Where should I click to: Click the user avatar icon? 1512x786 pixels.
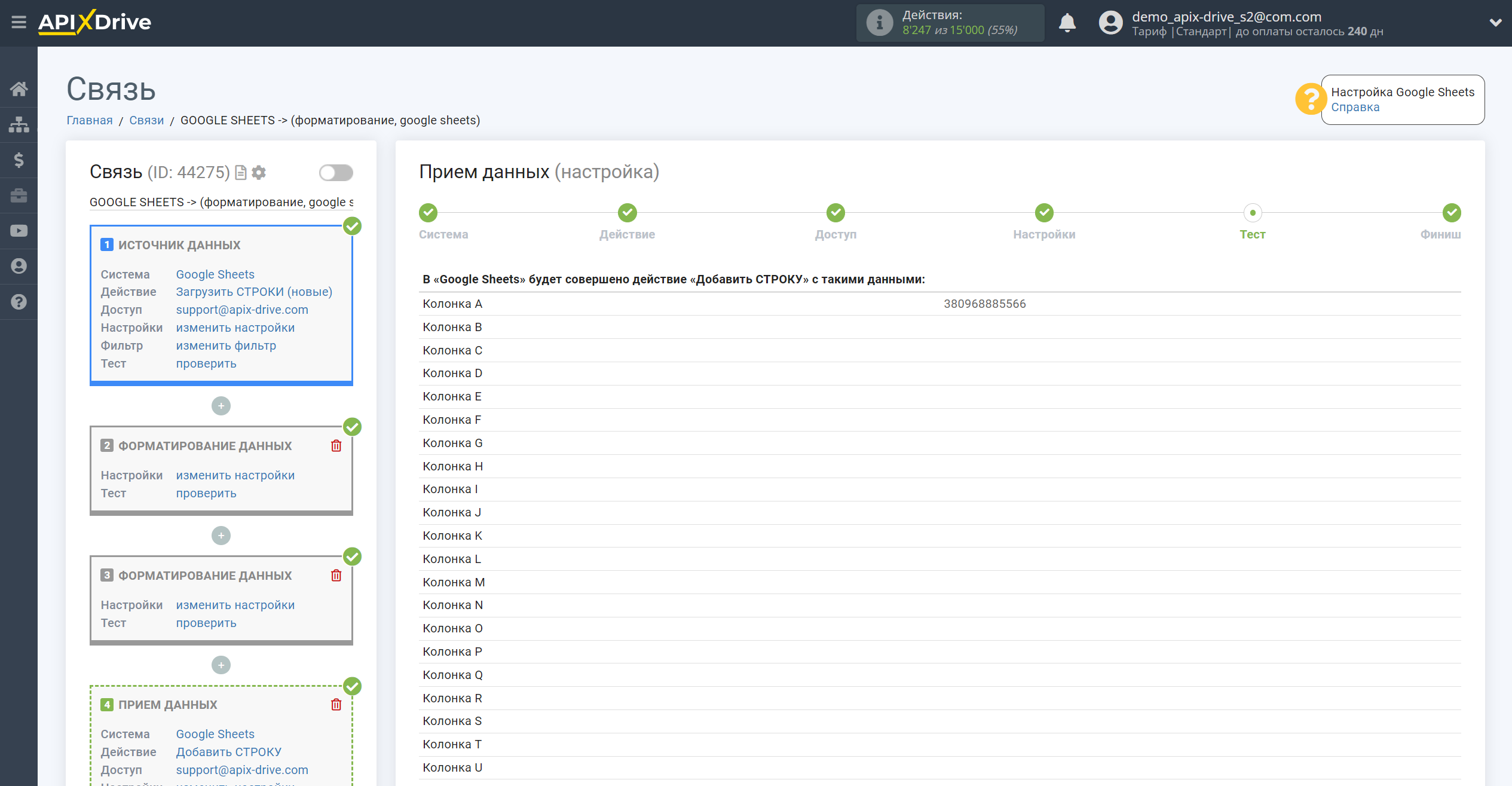tap(1110, 23)
